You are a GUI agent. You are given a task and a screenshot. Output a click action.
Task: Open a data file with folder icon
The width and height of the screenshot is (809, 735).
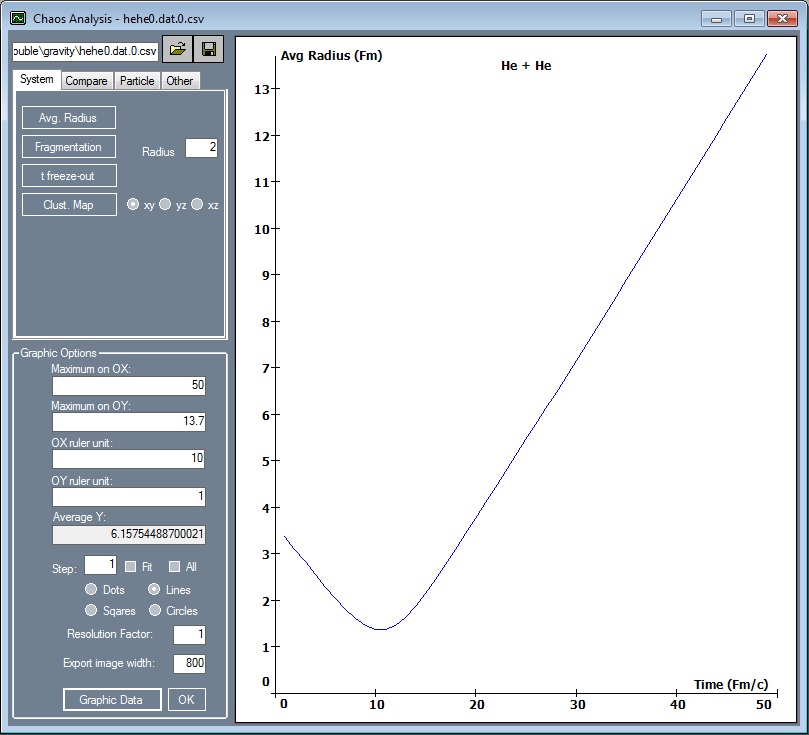click(x=178, y=50)
